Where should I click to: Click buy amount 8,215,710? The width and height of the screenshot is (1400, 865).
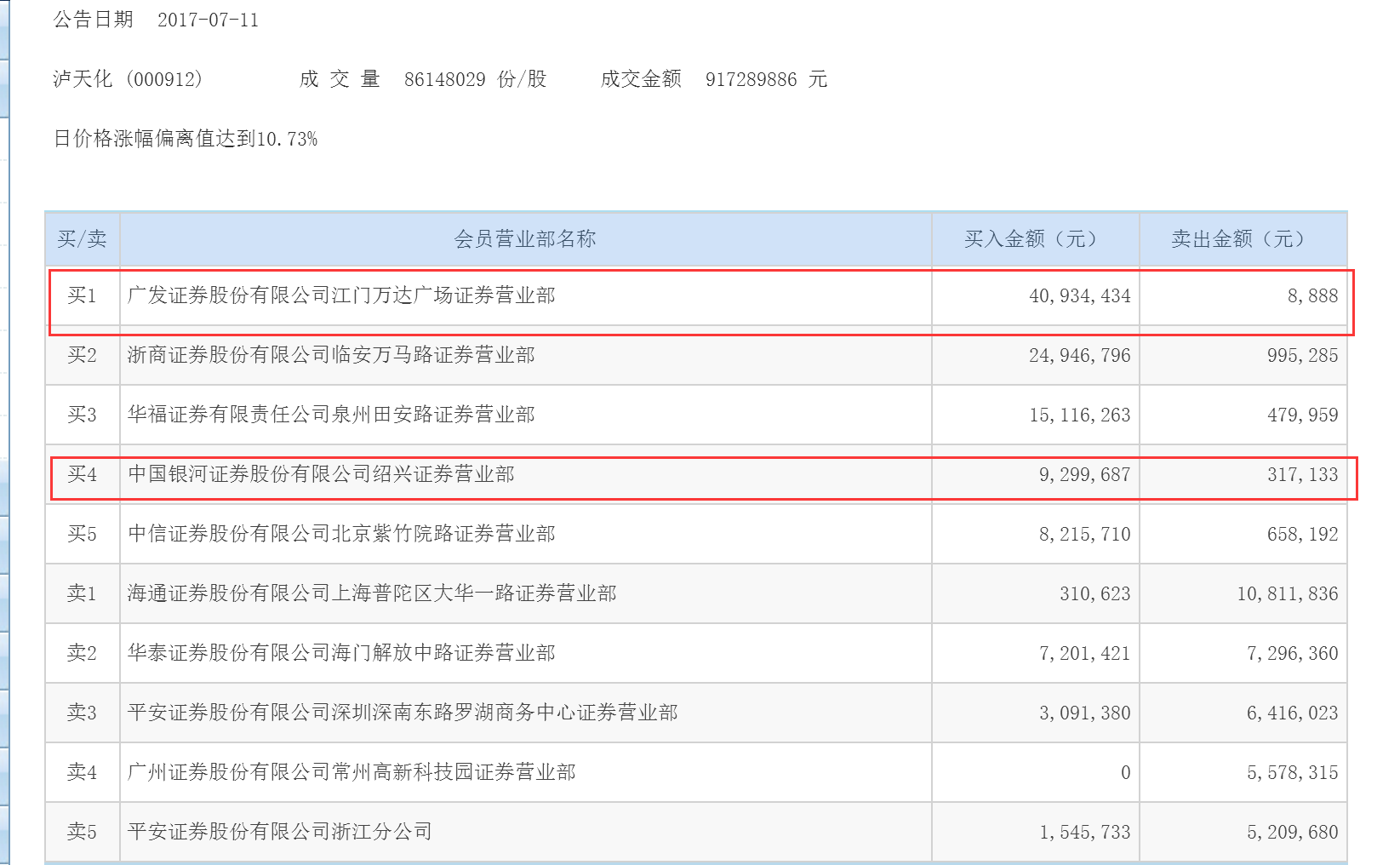pyautogui.click(x=1085, y=534)
